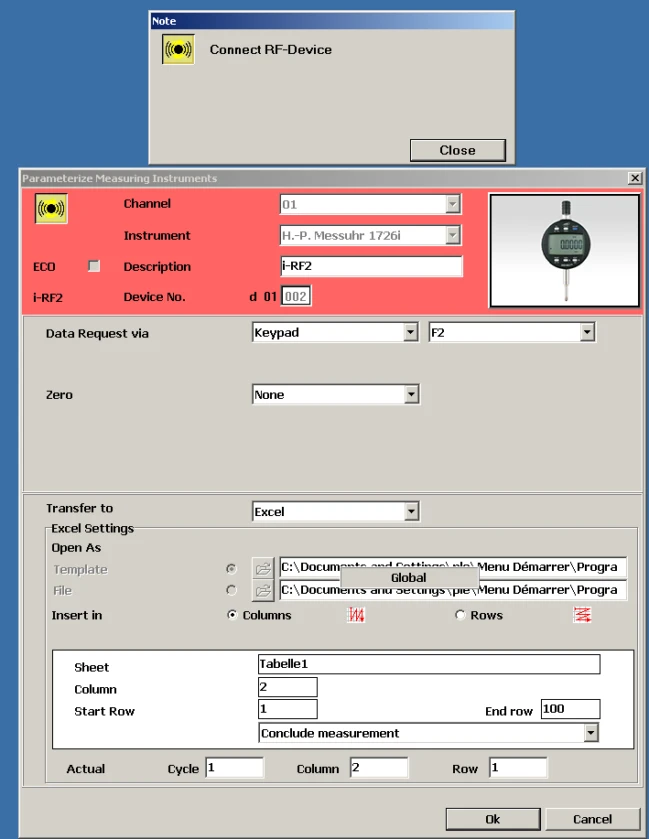Open the Transfer to Excel dropdown
The height and width of the screenshot is (839, 649).
[x=410, y=512]
